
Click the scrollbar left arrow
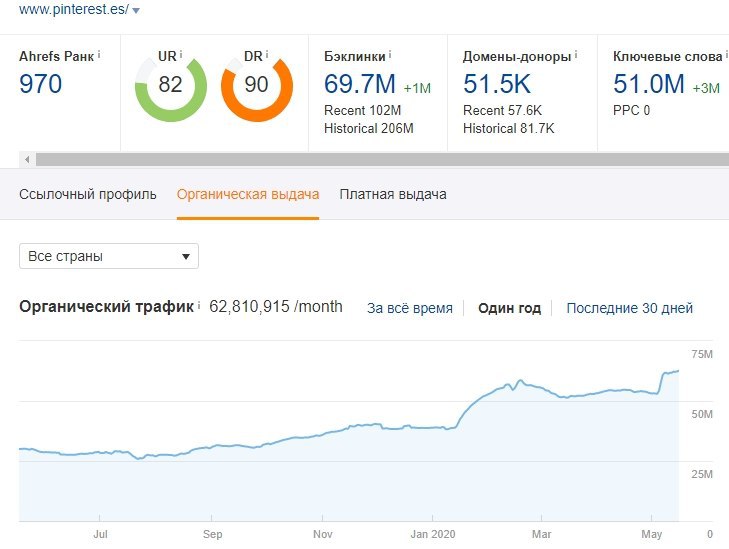[x=27, y=159]
